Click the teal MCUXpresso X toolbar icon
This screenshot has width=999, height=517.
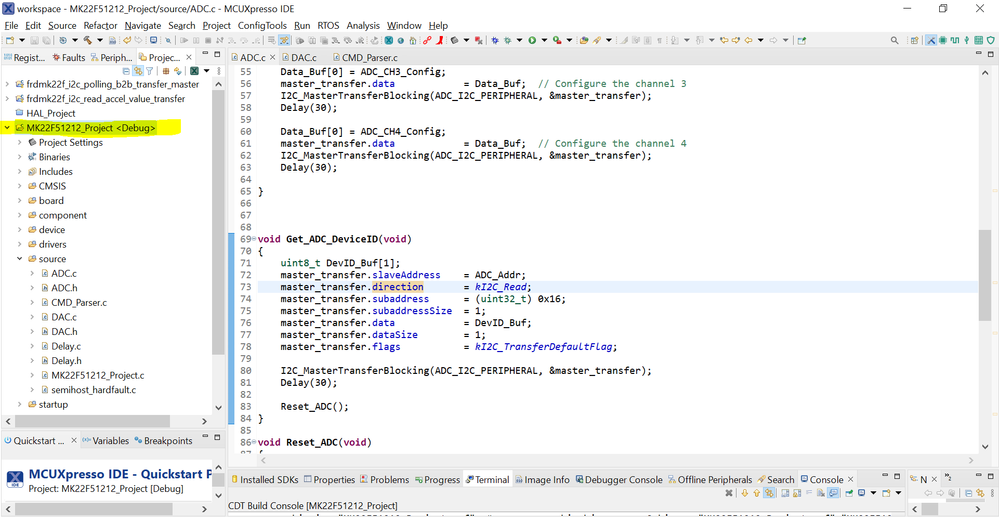(388, 40)
